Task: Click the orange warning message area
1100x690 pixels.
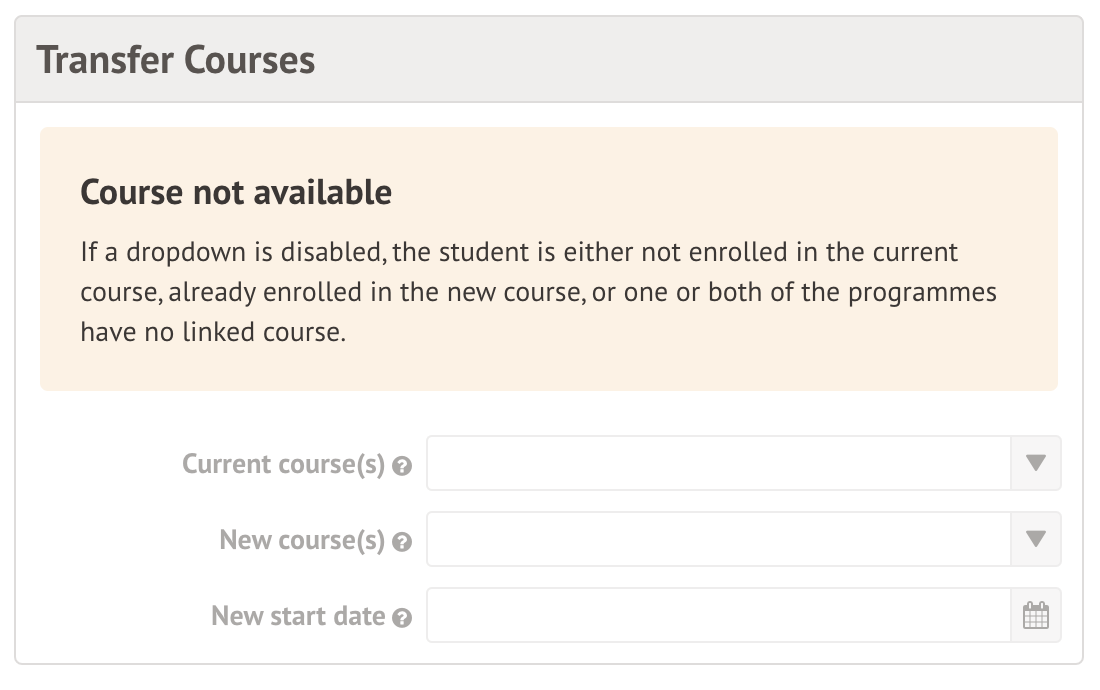Action: pyautogui.click(x=549, y=257)
